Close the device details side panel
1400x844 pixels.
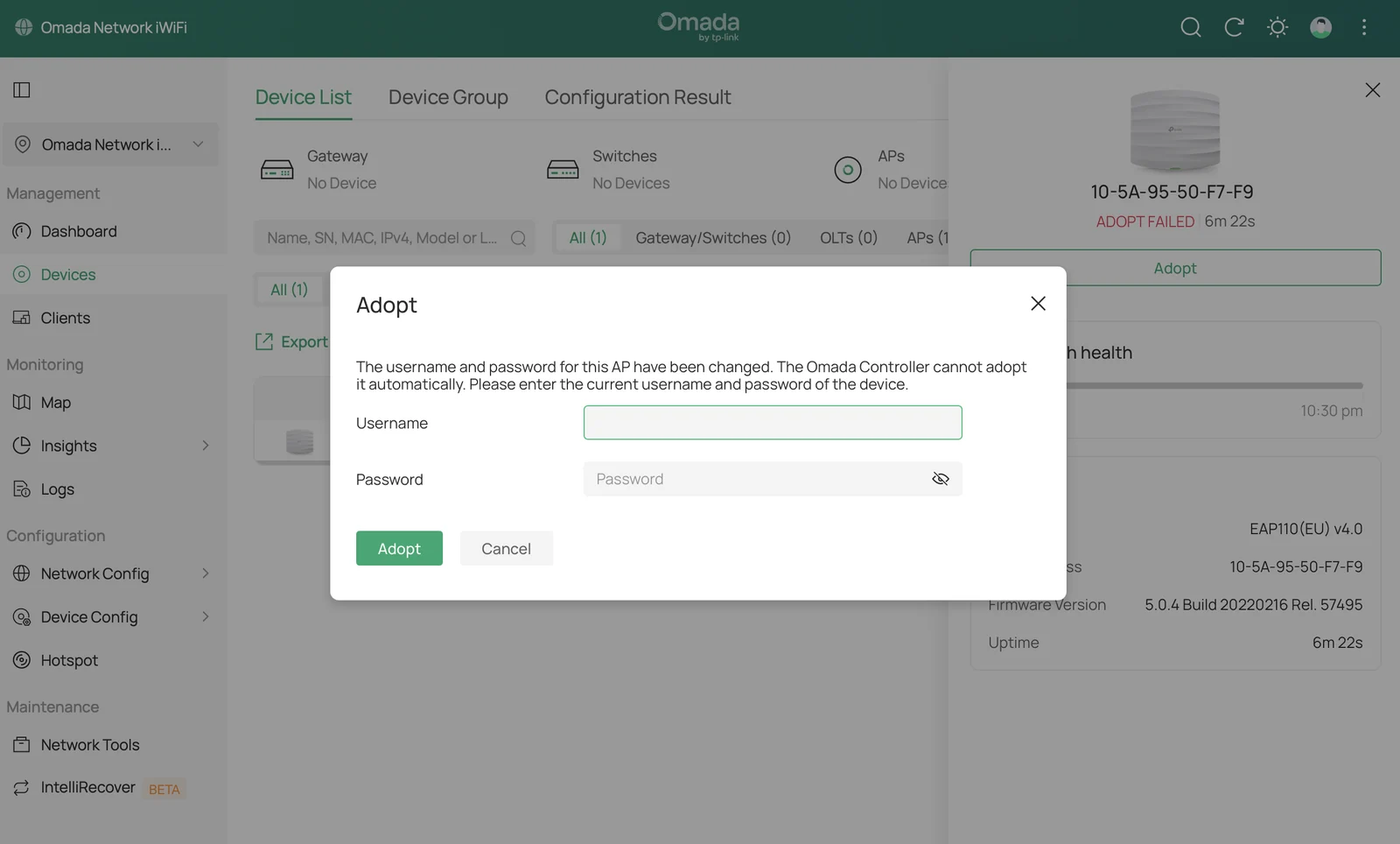(x=1372, y=89)
